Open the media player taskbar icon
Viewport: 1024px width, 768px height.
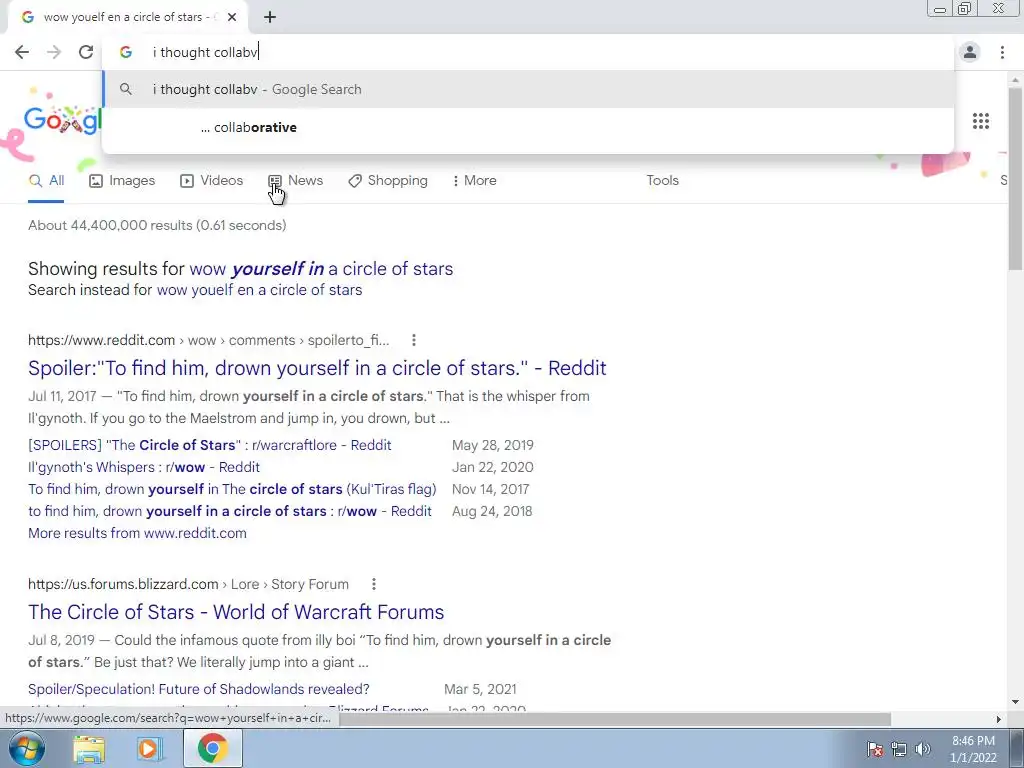[149, 748]
